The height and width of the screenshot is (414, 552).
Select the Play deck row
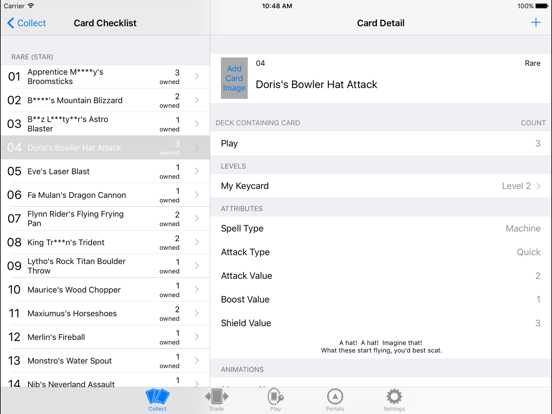point(381,143)
